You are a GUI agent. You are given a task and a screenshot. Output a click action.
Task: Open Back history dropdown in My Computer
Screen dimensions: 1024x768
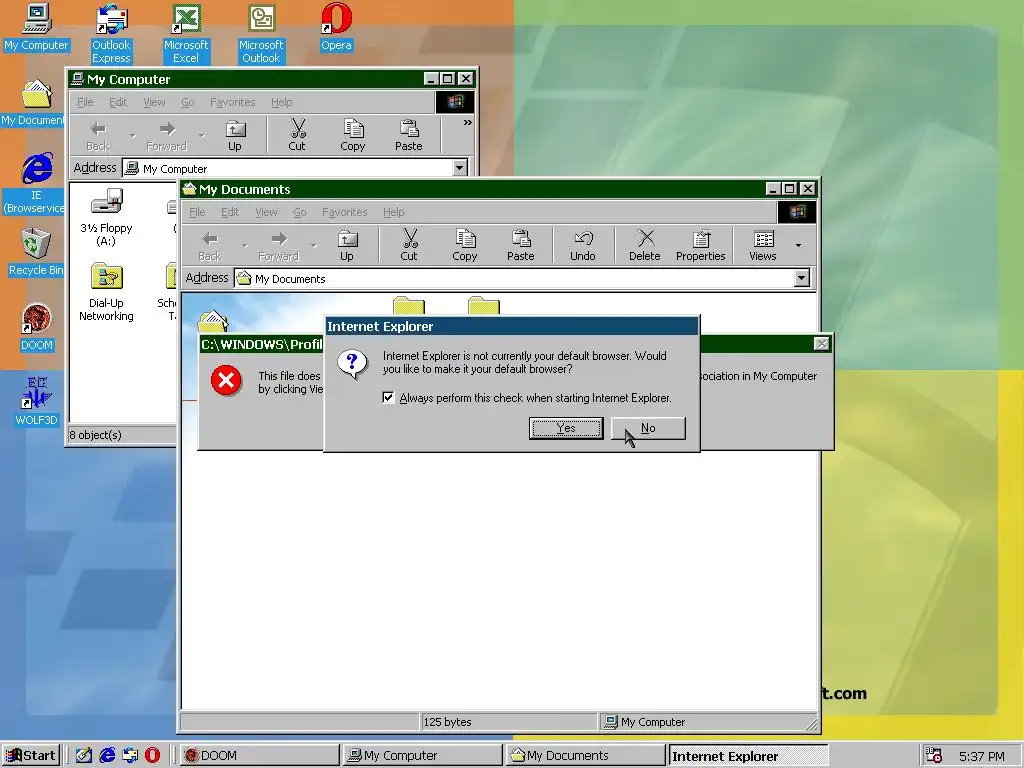(x=133, y=136)
